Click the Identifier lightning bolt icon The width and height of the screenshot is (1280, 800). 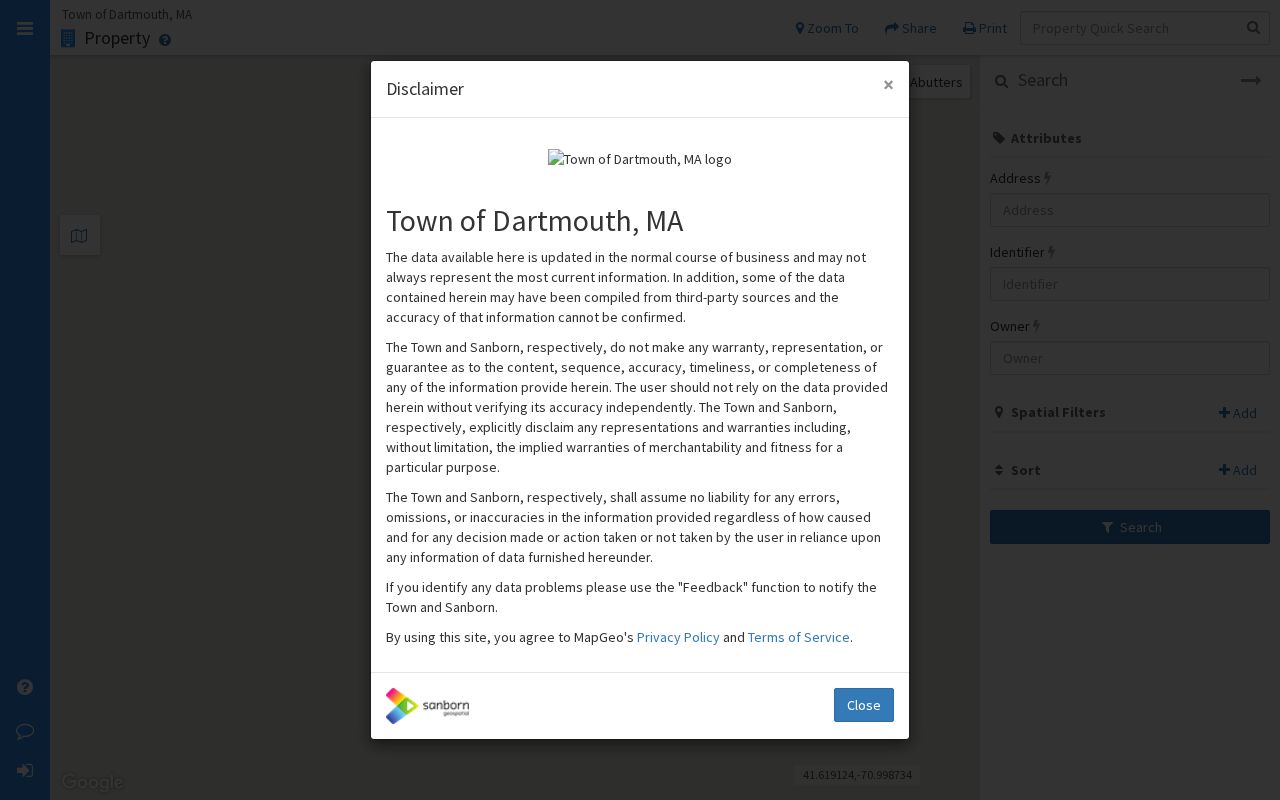coord(1051,252)
